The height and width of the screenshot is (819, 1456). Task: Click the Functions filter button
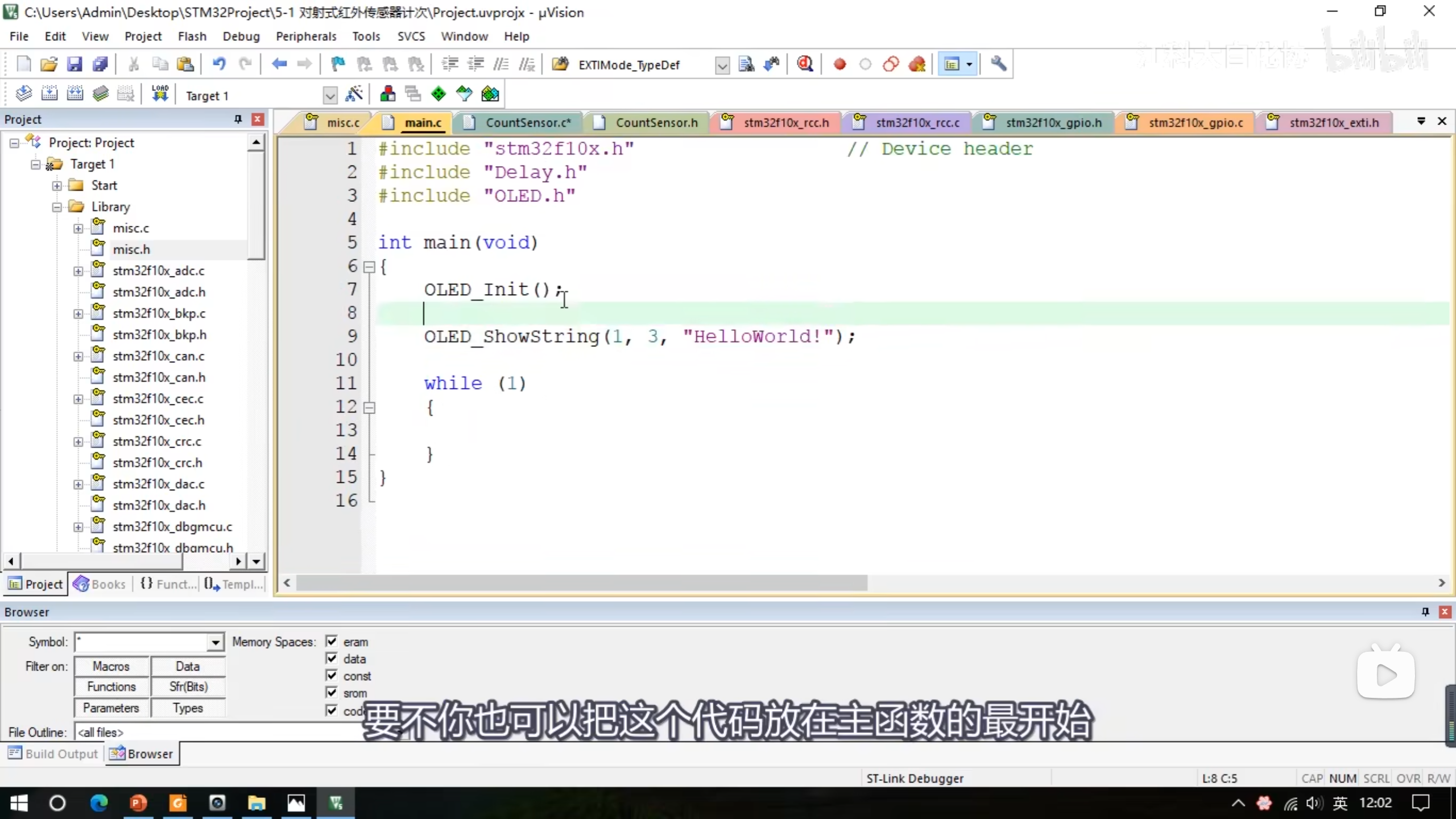(x=111, y=686)
